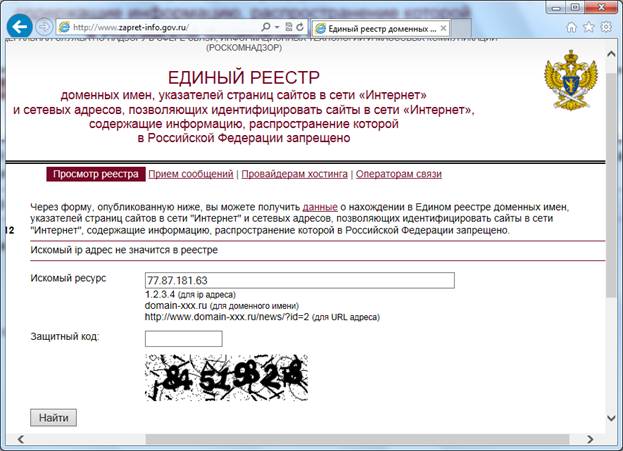The image size is (623, 451).
Task: Open the Операторам связи link
Action: pos(399,174)
